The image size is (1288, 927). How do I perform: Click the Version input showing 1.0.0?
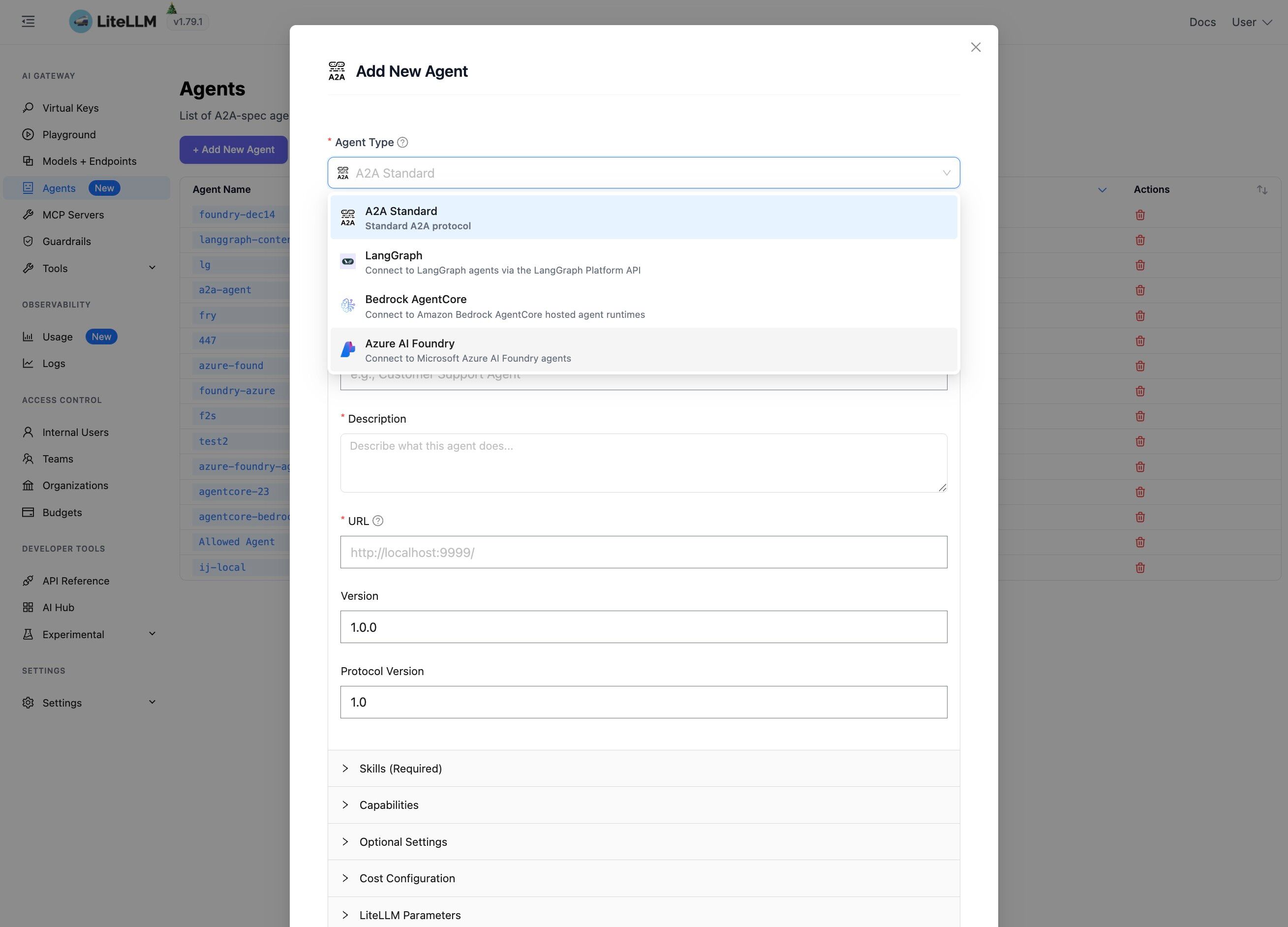(644, 627)
